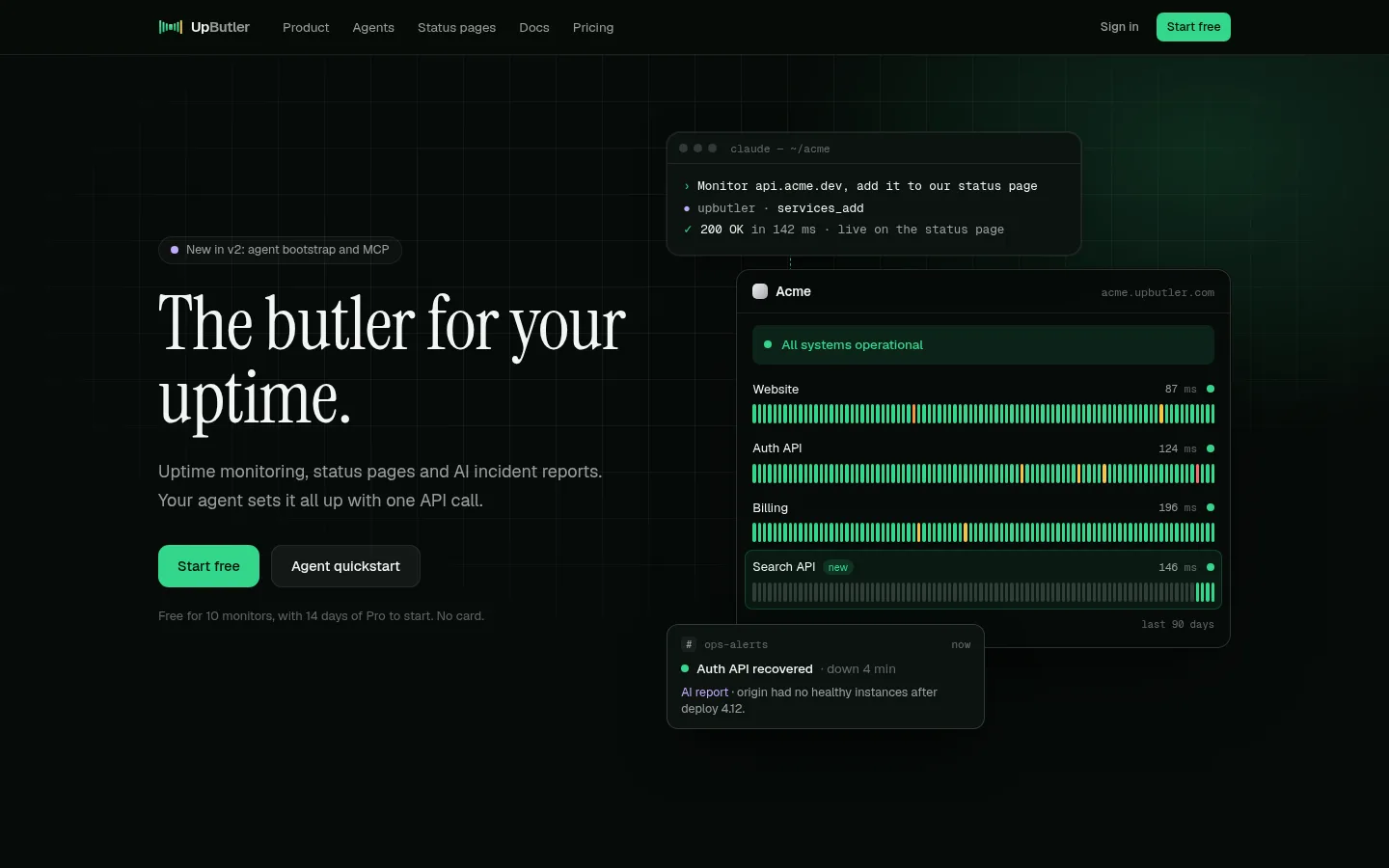Click the hero Start free button
The image size is (1389, 868).
208,566
